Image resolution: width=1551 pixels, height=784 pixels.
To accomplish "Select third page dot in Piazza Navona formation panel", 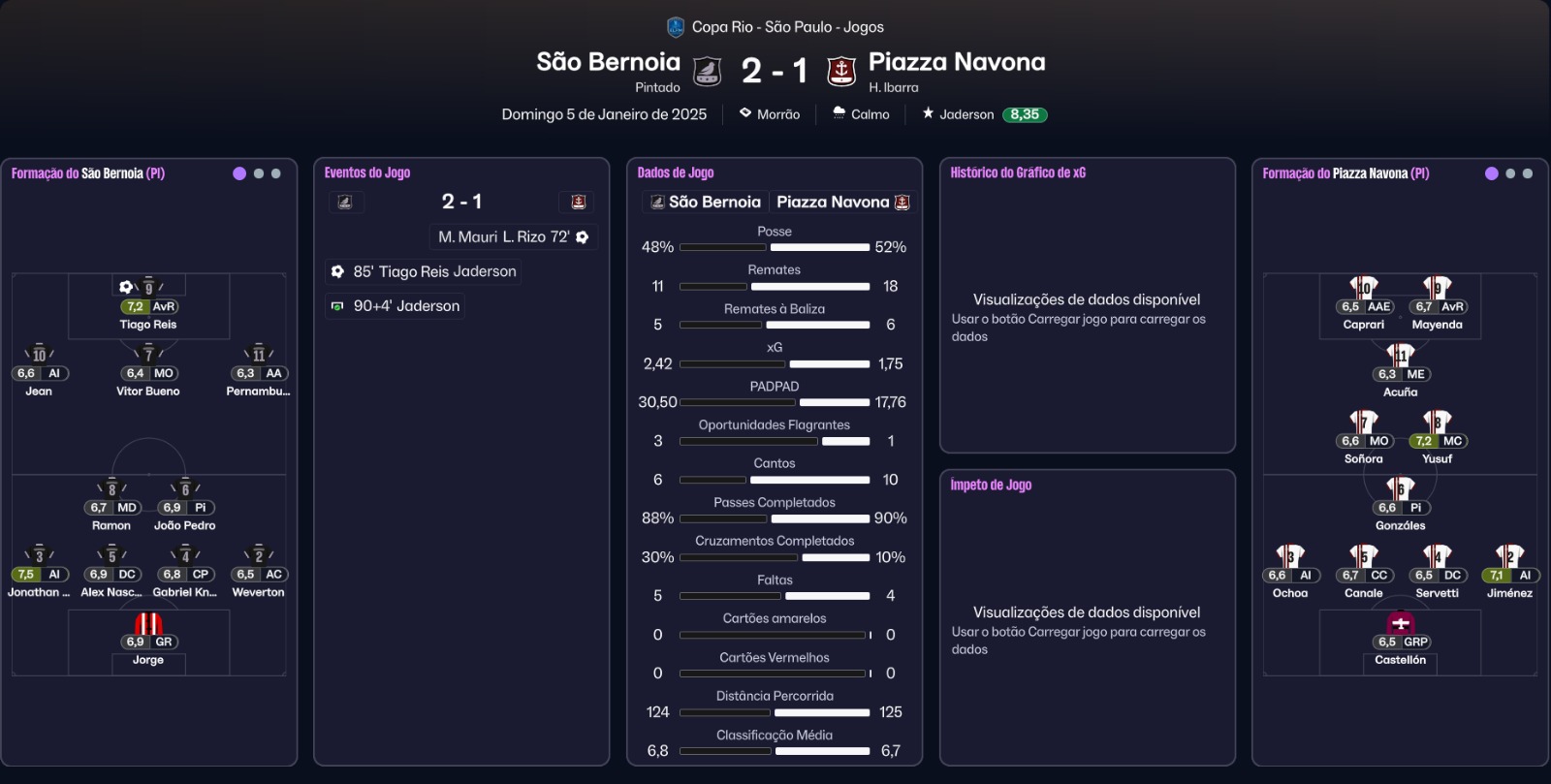I will pyautogui.click(x=1528, y=173).
